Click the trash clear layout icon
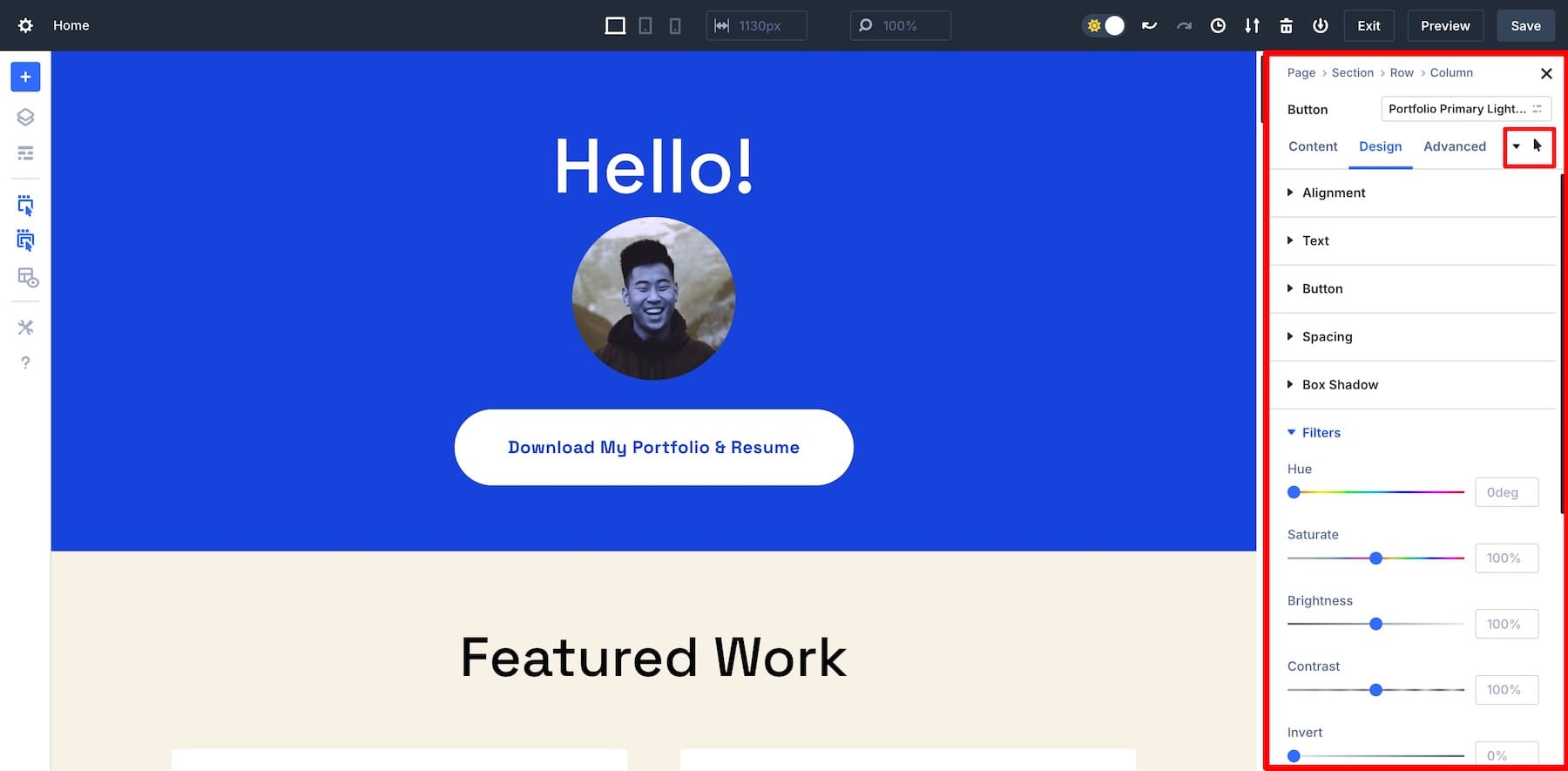Screen dimensions: 1568x771 click(1286, 25)
